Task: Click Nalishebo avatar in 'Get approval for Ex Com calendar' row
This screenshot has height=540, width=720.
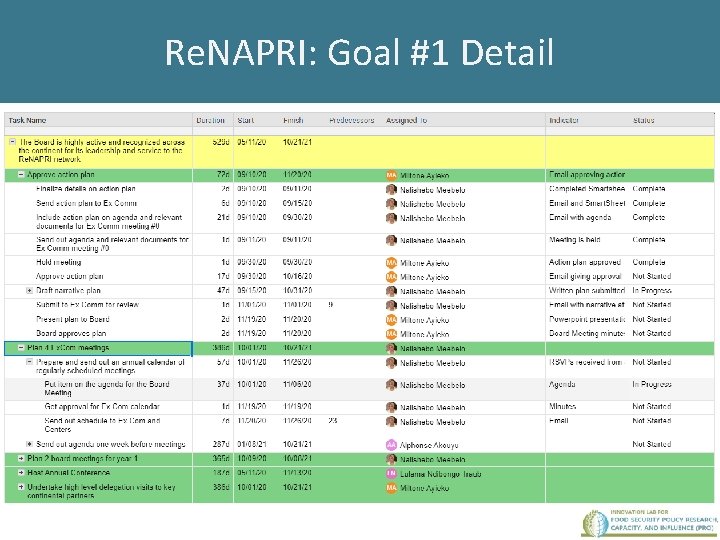Action: tap(391, 407)
